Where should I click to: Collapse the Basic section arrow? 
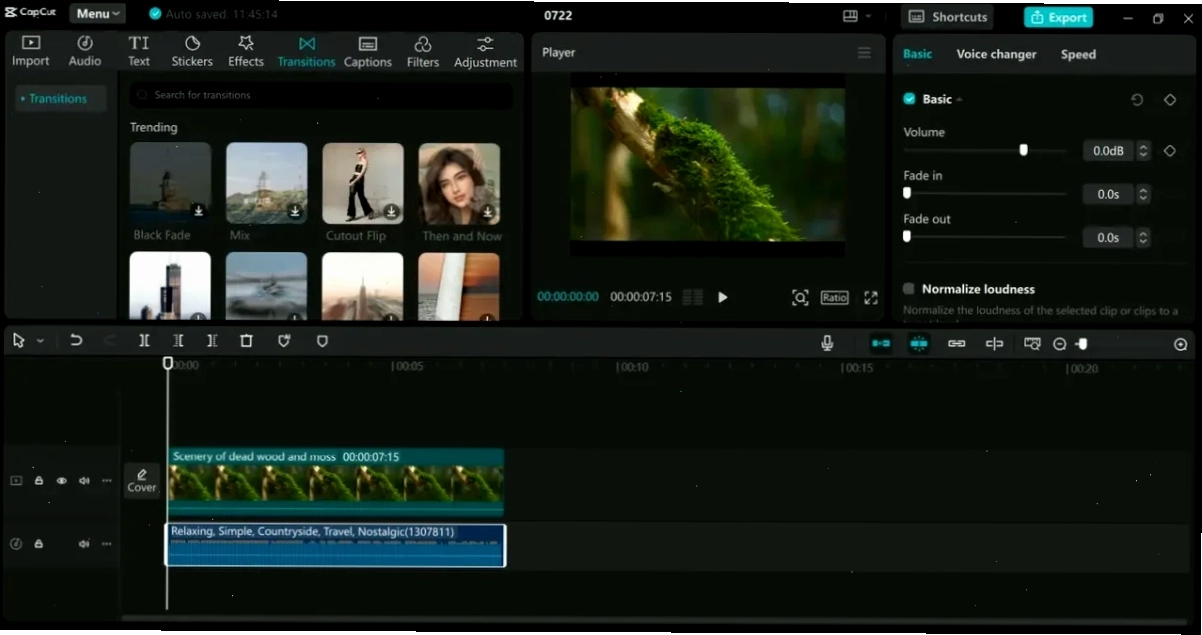(959, 100)
